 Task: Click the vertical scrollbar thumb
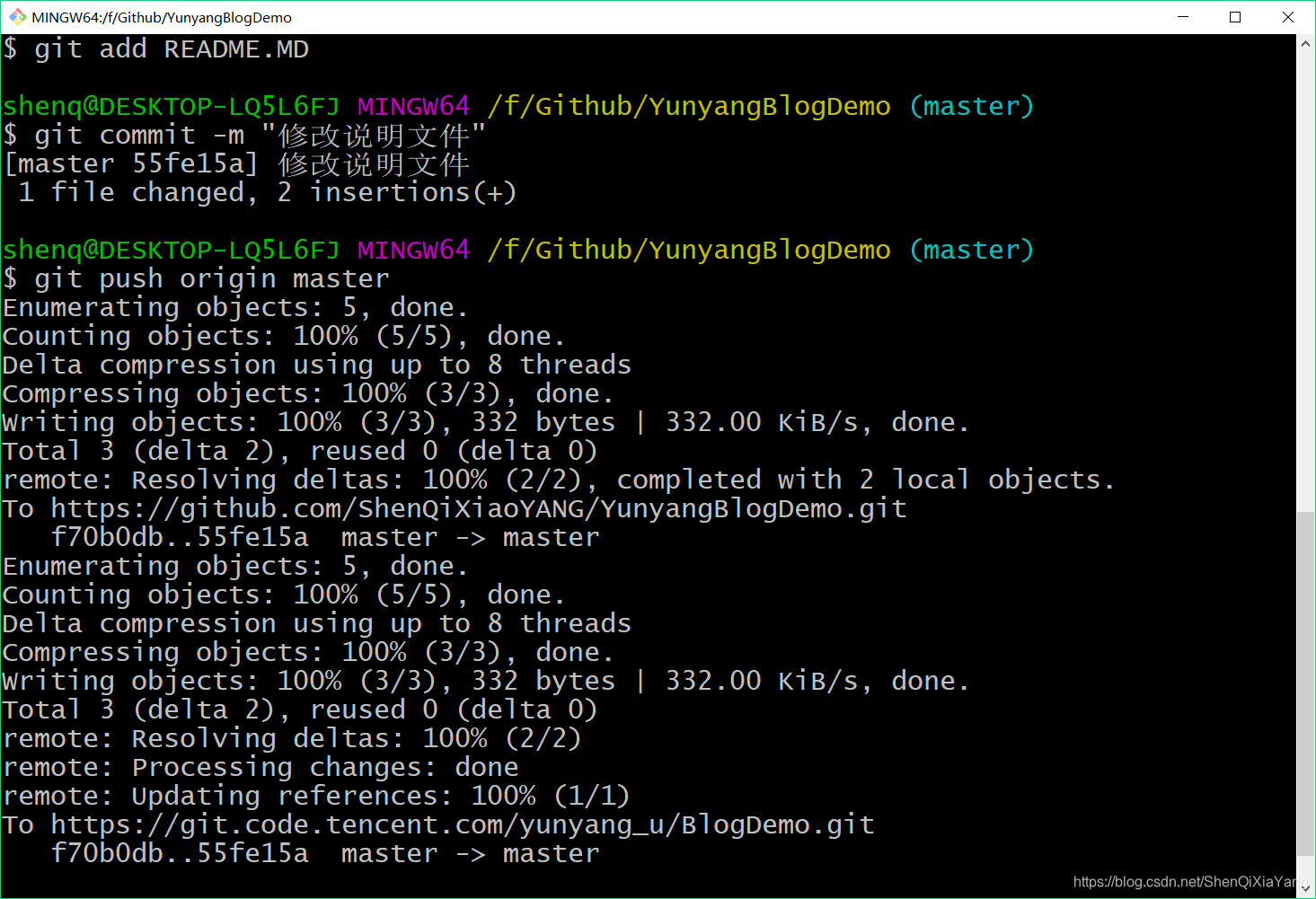[x=1305, y=684]
